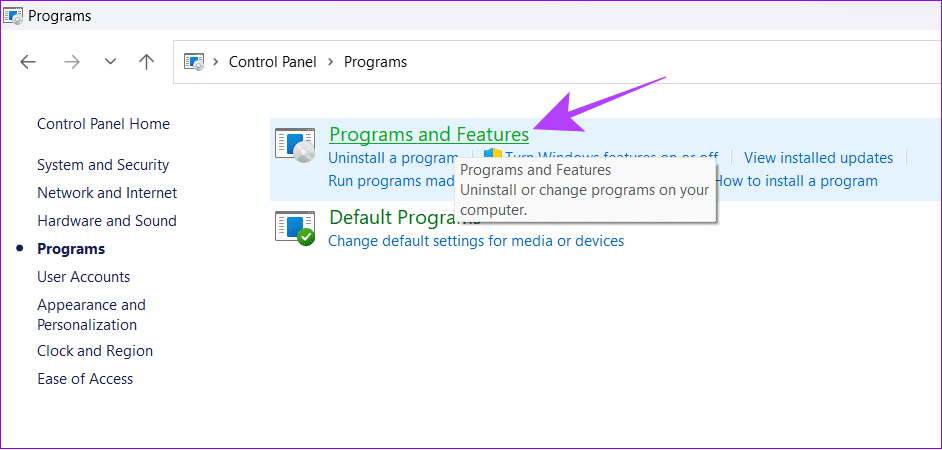Click the Control Panel icon in the address bar

(x=194, y=62)
